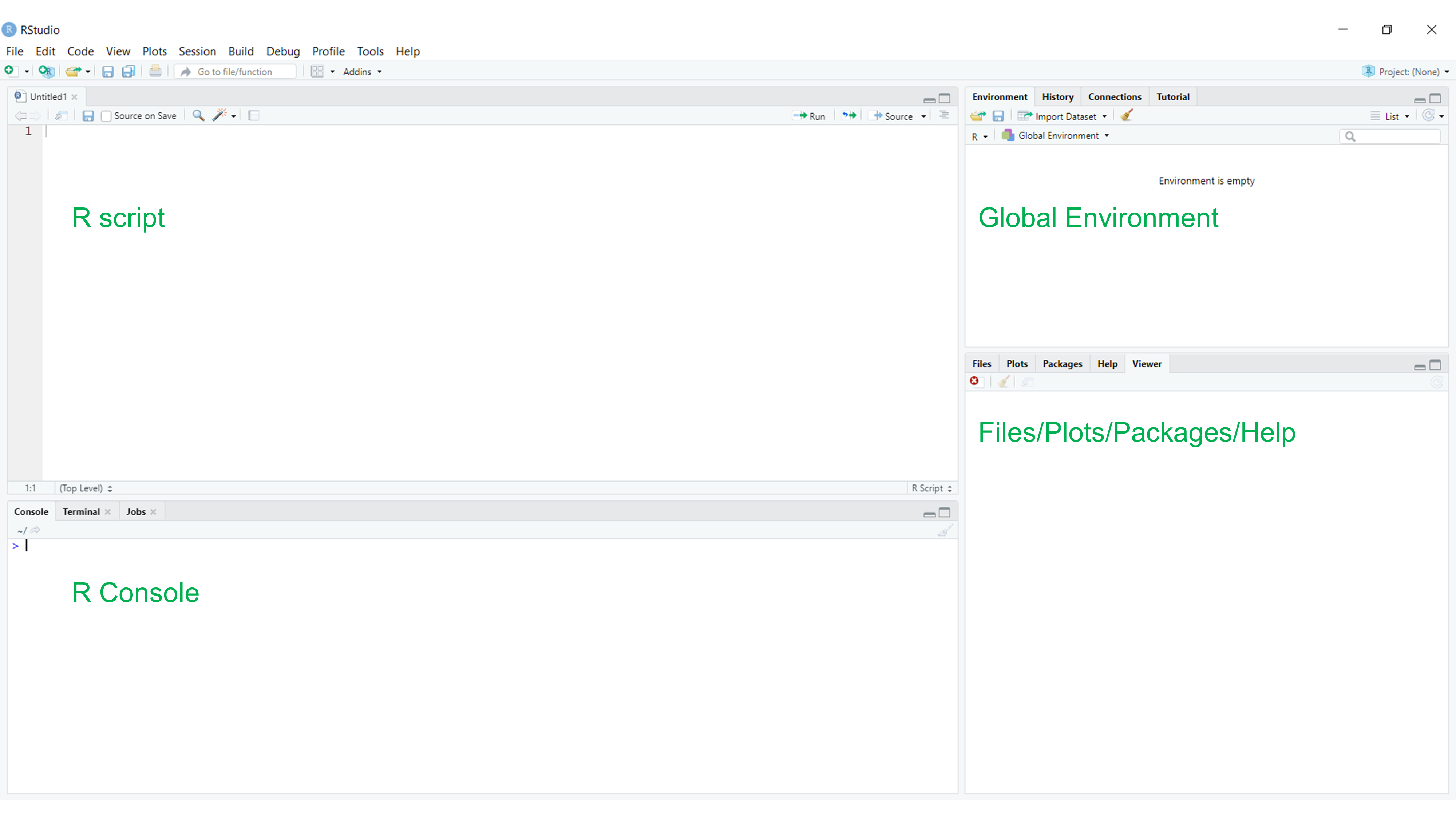
Task: Open R Script file type selector
Action: (x=932, y=488)
